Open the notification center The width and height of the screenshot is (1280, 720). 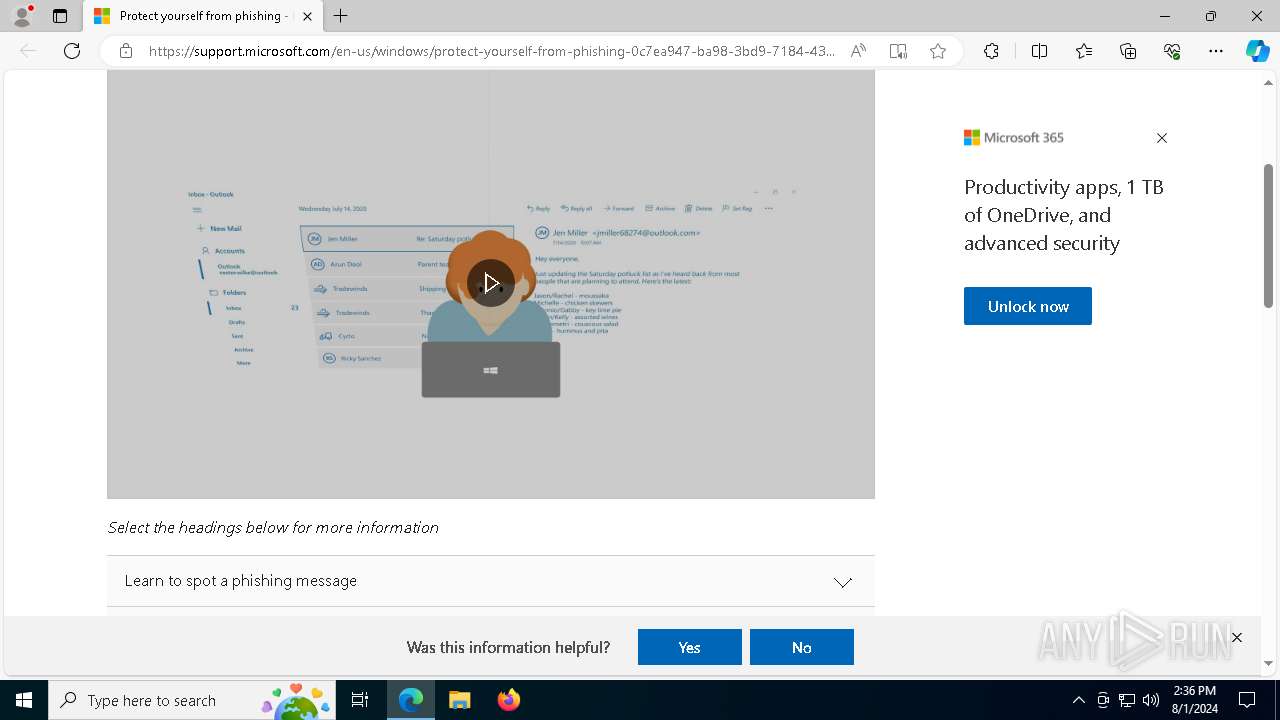1247,700
